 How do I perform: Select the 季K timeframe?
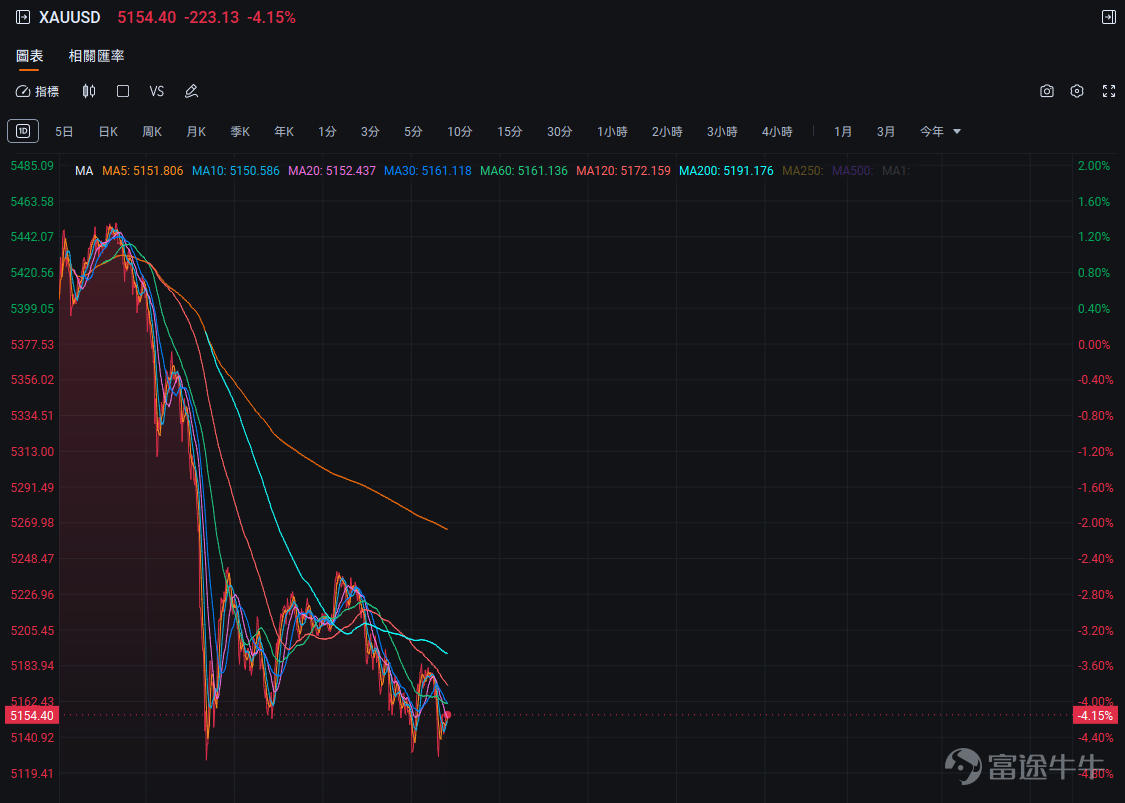point(240,131)
